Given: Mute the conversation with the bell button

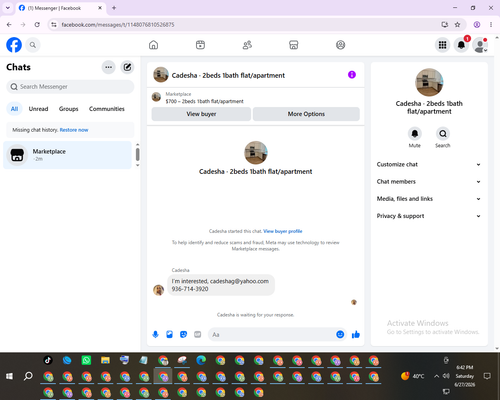Looking at the screenshot, I should click(x=415, y=134).
